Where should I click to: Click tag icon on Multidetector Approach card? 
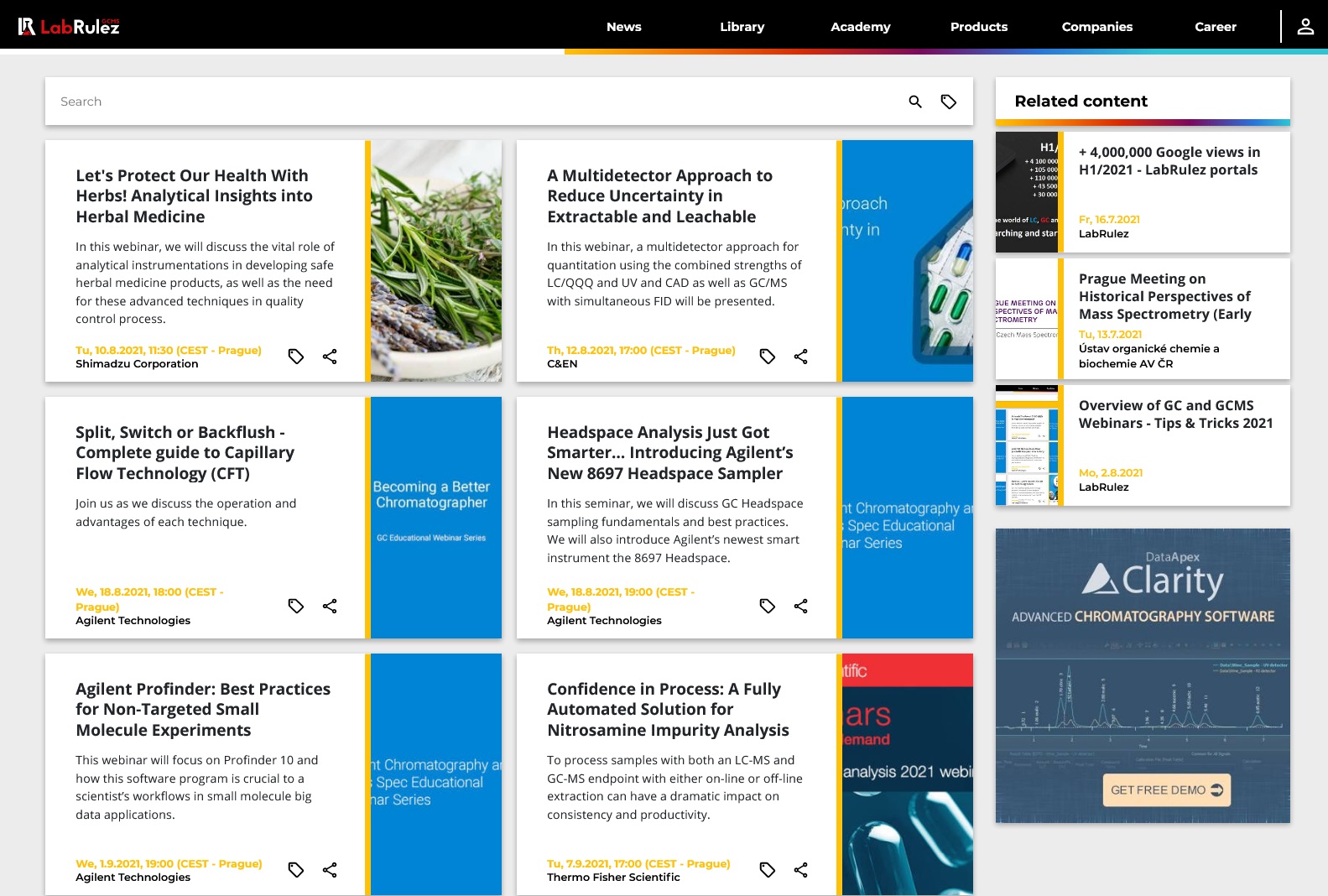768,357
